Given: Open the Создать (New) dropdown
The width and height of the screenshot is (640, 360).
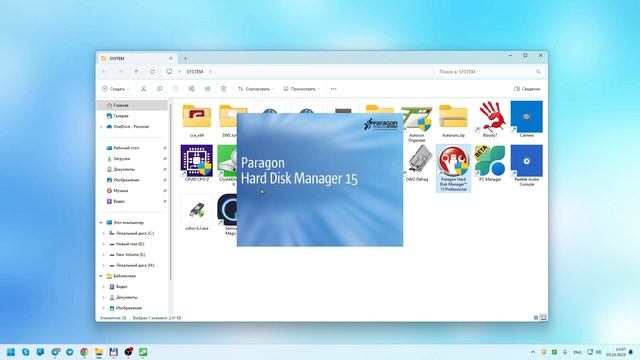Looking at the screenshot, I should 115,89.
